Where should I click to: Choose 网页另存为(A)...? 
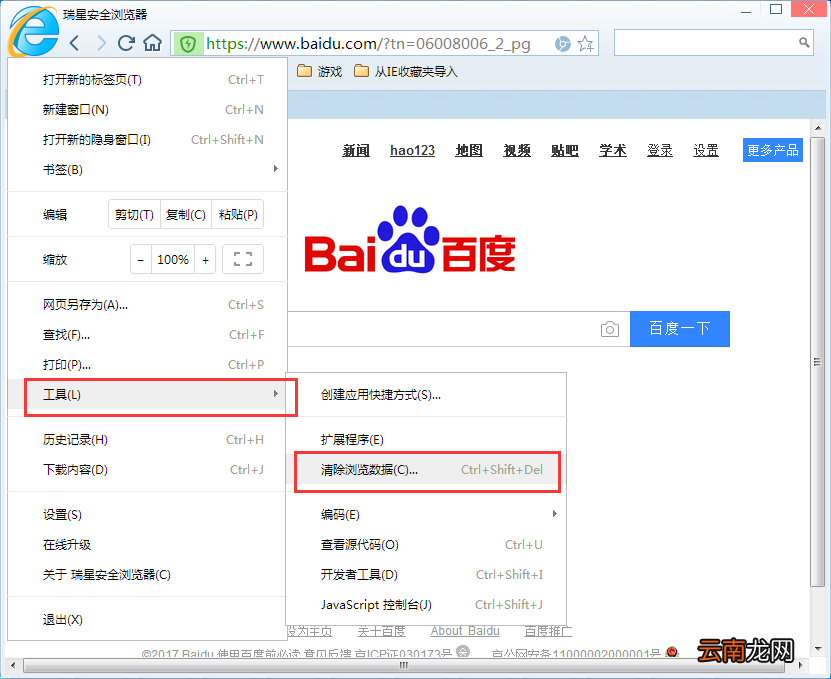(147, 305)
